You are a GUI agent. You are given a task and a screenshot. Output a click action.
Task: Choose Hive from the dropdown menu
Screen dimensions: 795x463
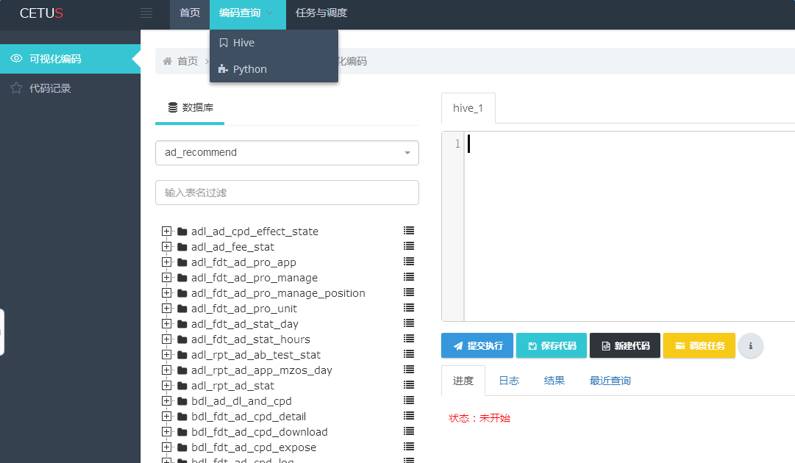[x=274, y=43]
